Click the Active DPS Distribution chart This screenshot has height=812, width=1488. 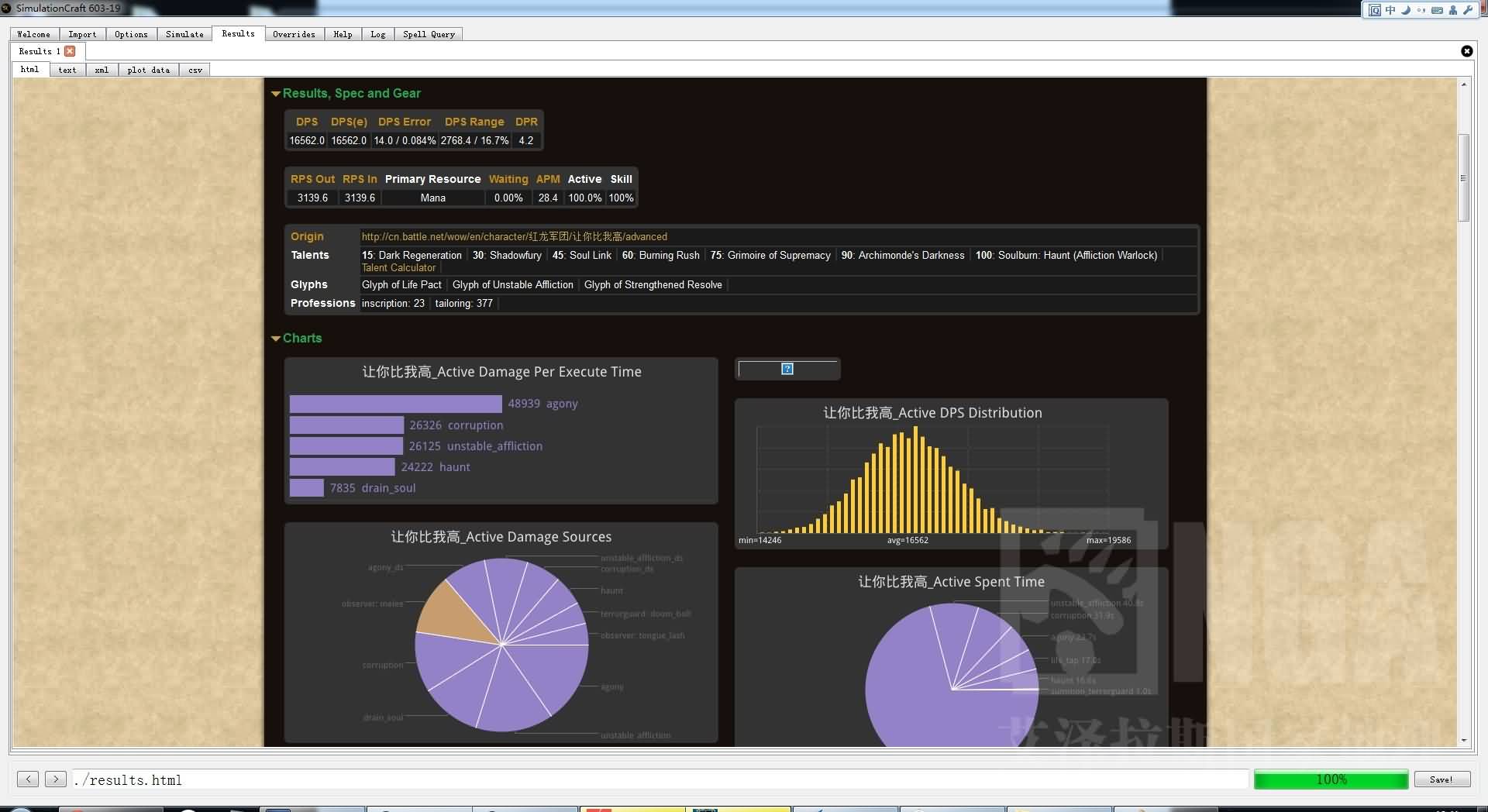click(951, 473)
